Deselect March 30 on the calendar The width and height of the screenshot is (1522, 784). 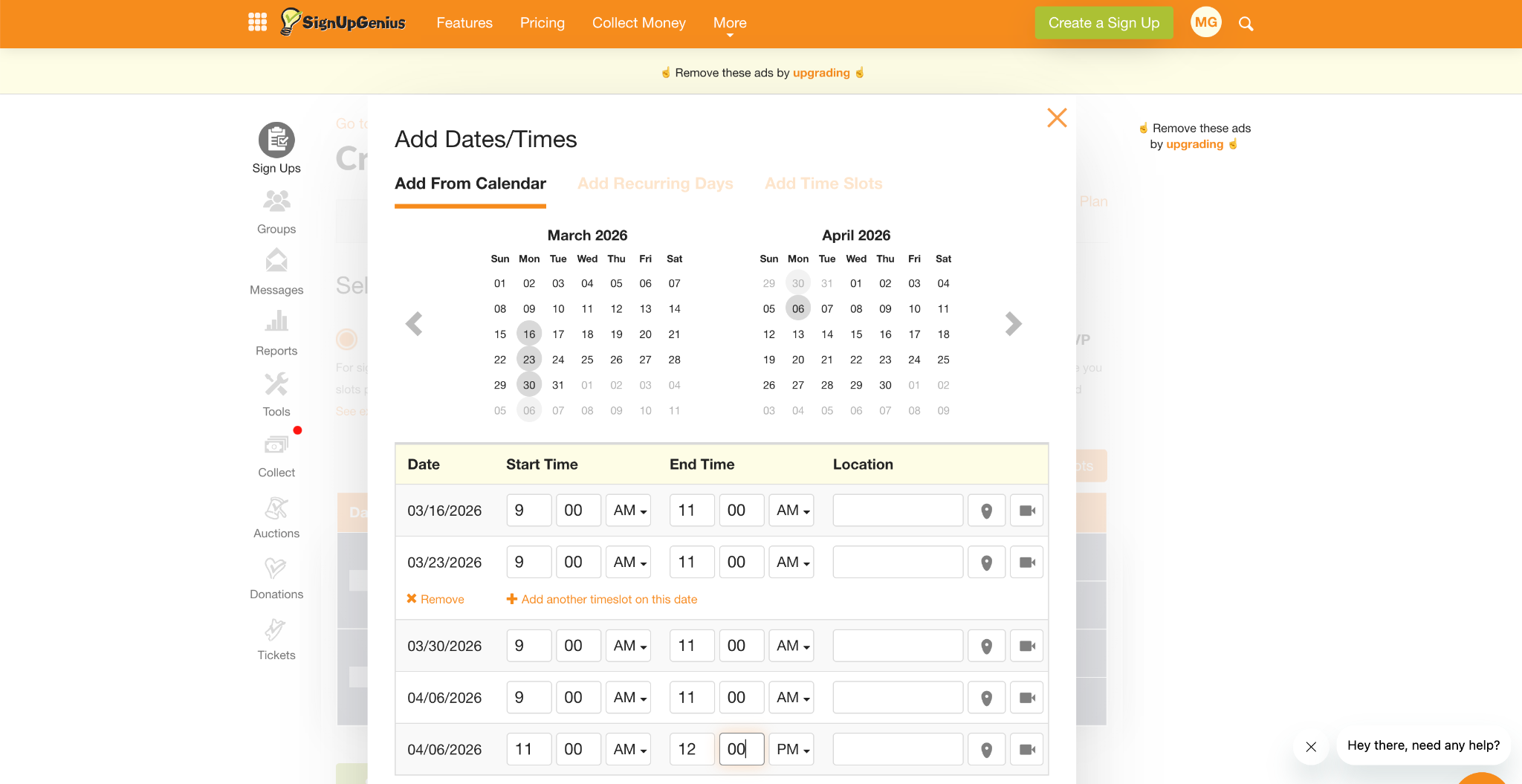[x=529, y=384]
